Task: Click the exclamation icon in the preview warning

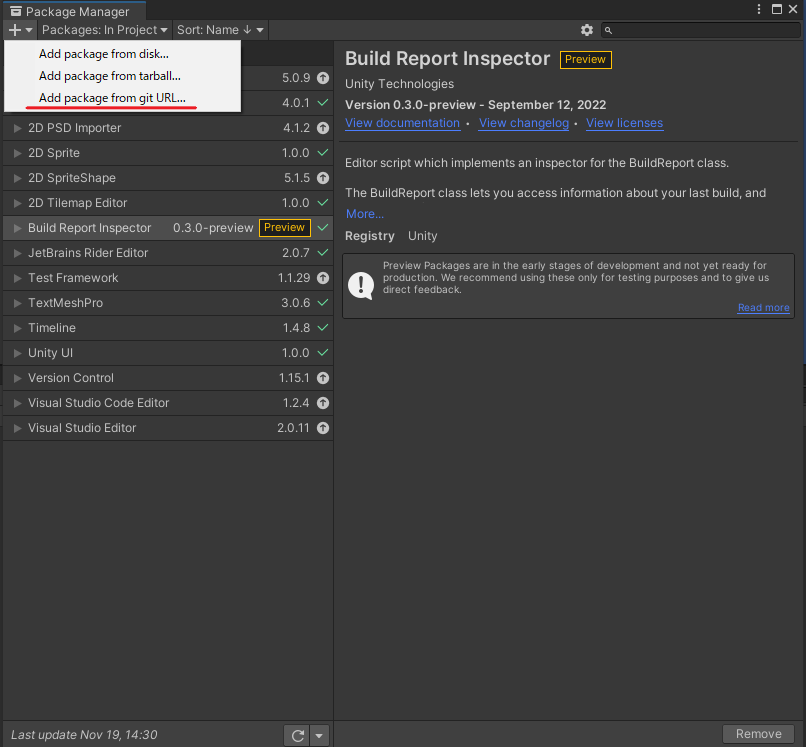Action: [361, 285]
